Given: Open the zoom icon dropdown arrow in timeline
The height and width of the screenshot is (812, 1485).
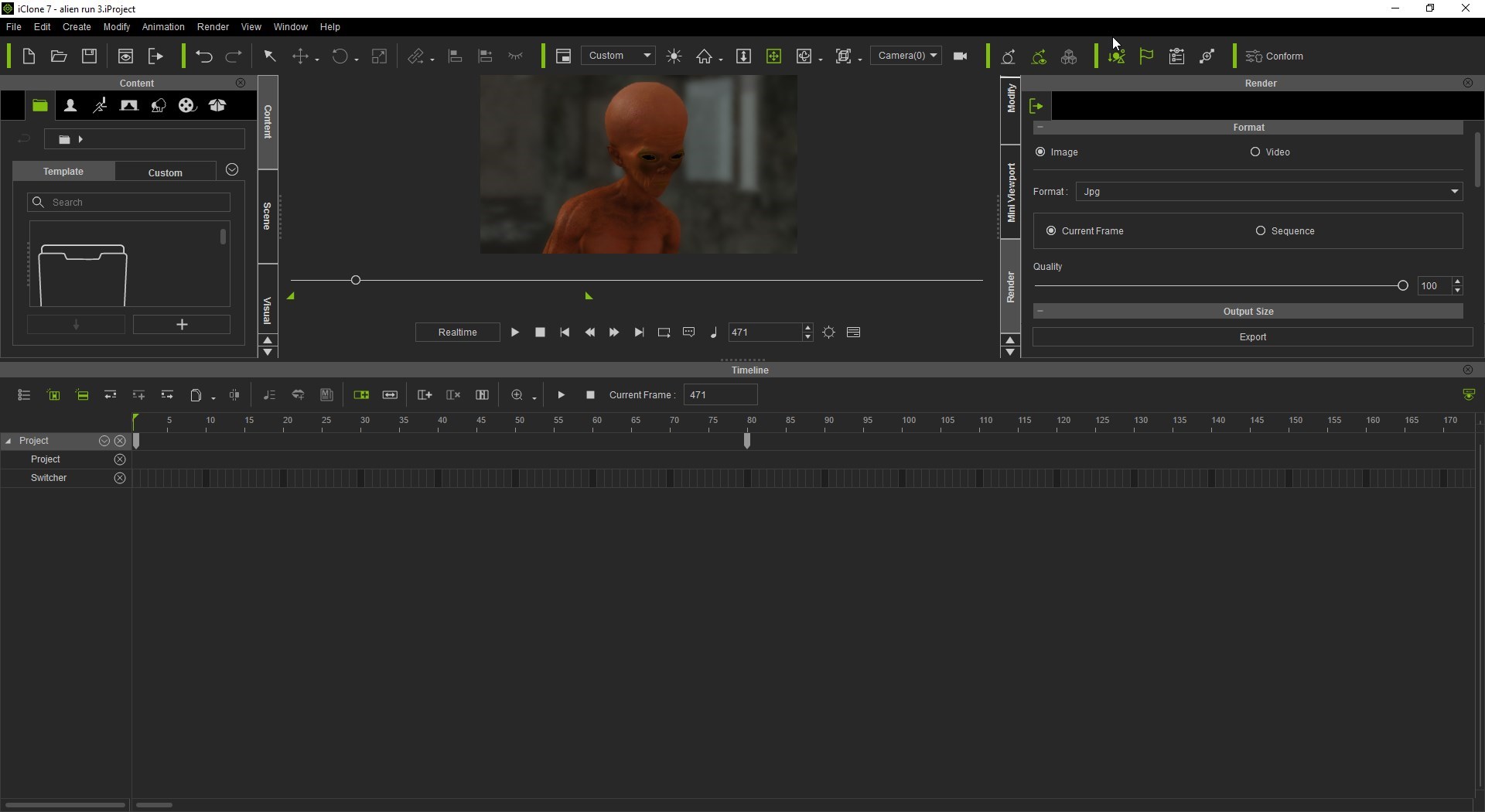Looking at the screenshot, I should (x=534, y=397).
